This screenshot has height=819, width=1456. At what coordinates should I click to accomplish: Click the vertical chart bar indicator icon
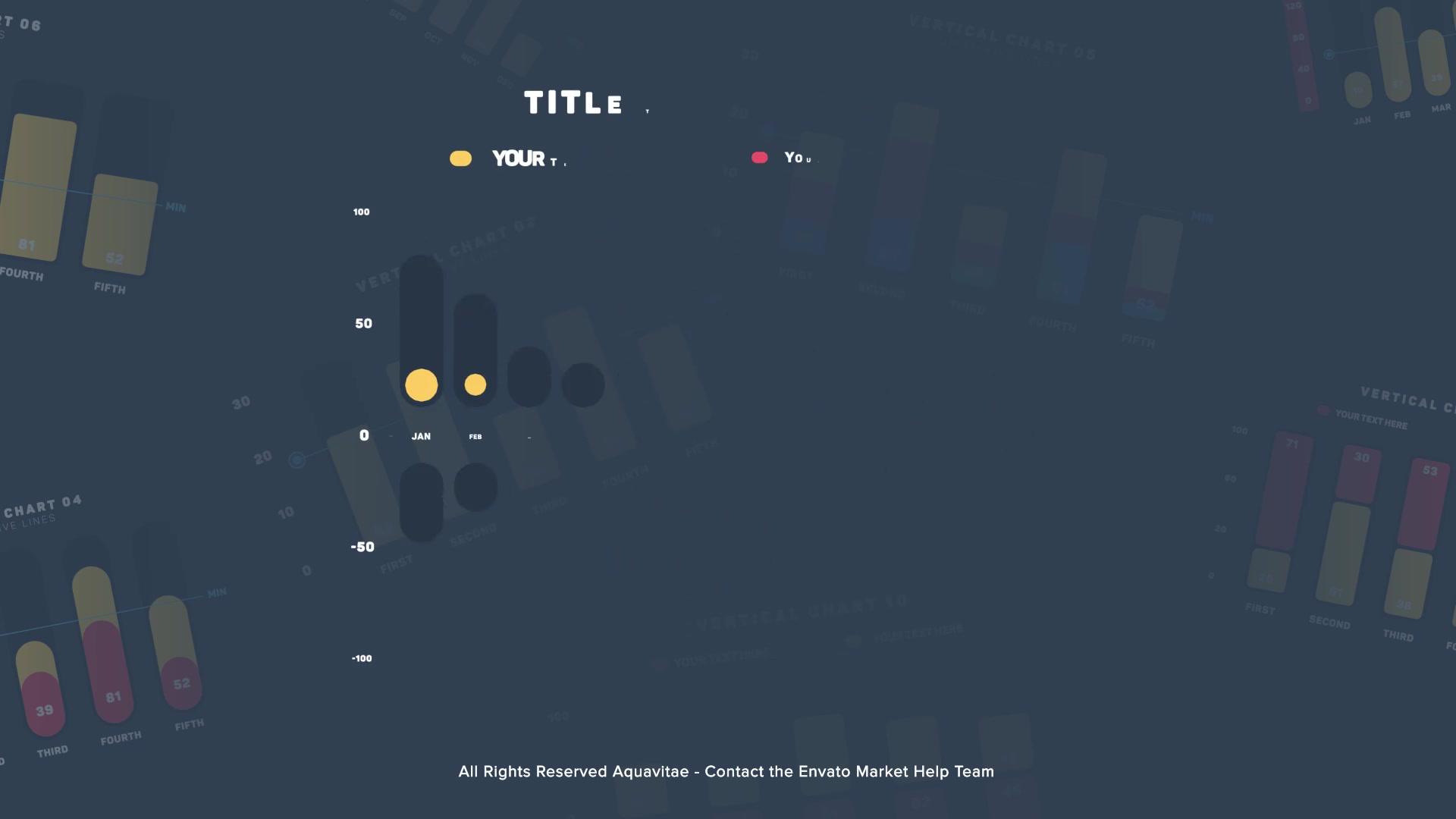tap(420, 384)
